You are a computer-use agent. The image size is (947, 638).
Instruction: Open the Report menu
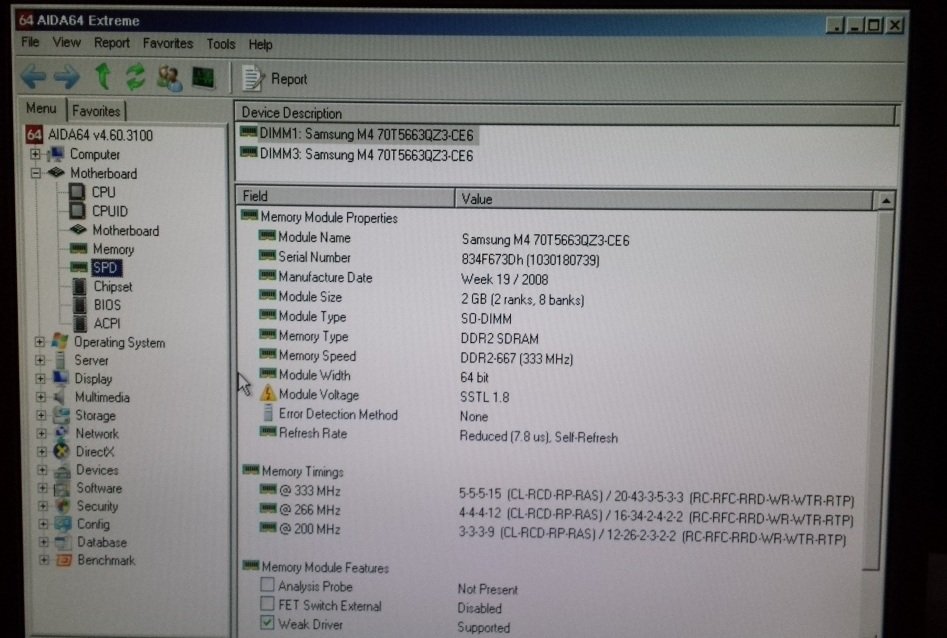(112, 43)
